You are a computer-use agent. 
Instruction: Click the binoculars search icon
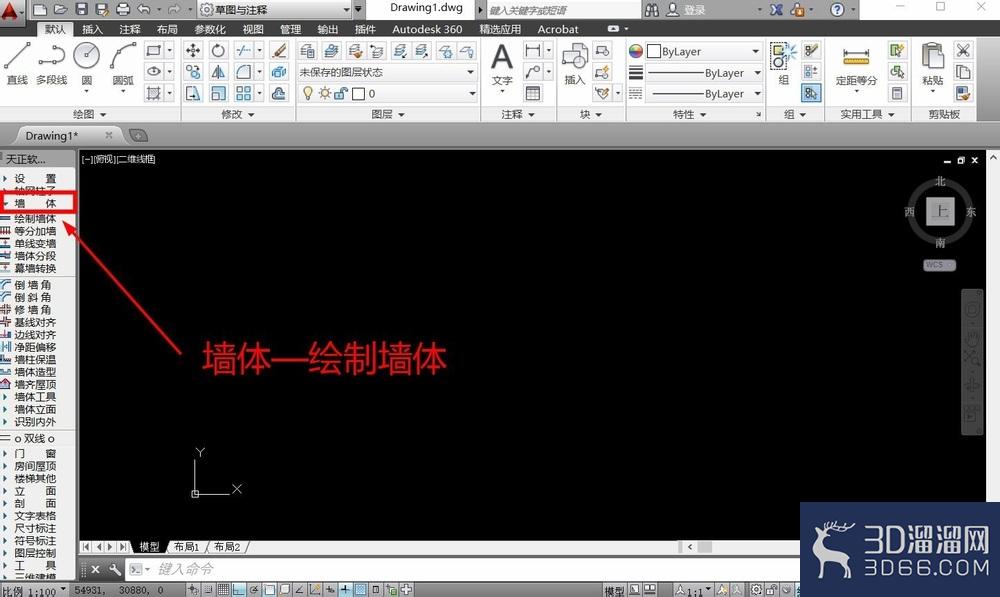tap(651, 10)
